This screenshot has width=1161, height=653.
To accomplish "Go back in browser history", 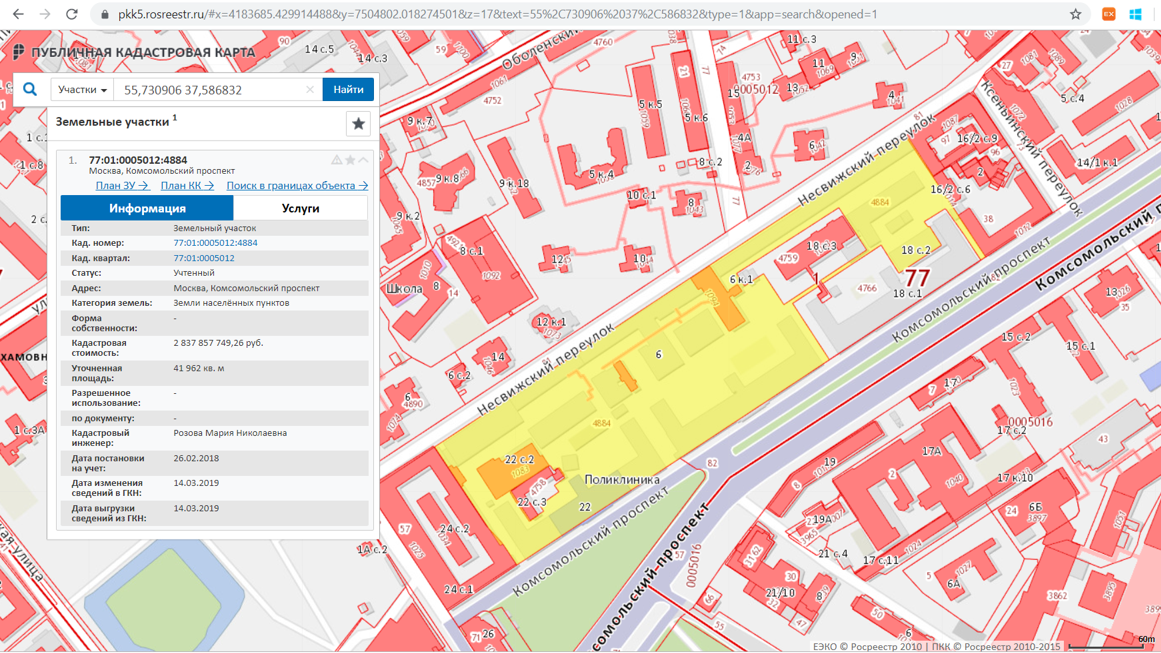I will coord(19,14).
